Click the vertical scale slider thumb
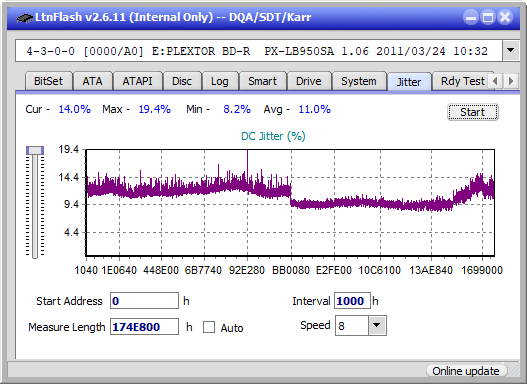This screenshot has width=527, height=384. (35, 150)
